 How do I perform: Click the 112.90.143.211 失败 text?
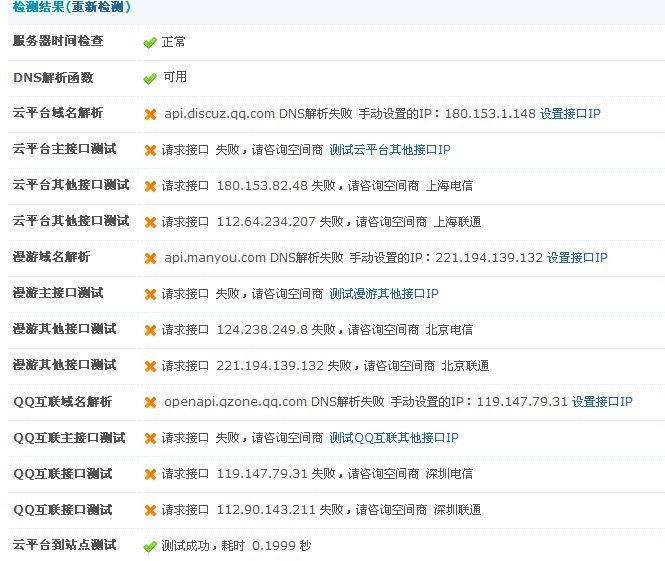coord(280,510)
